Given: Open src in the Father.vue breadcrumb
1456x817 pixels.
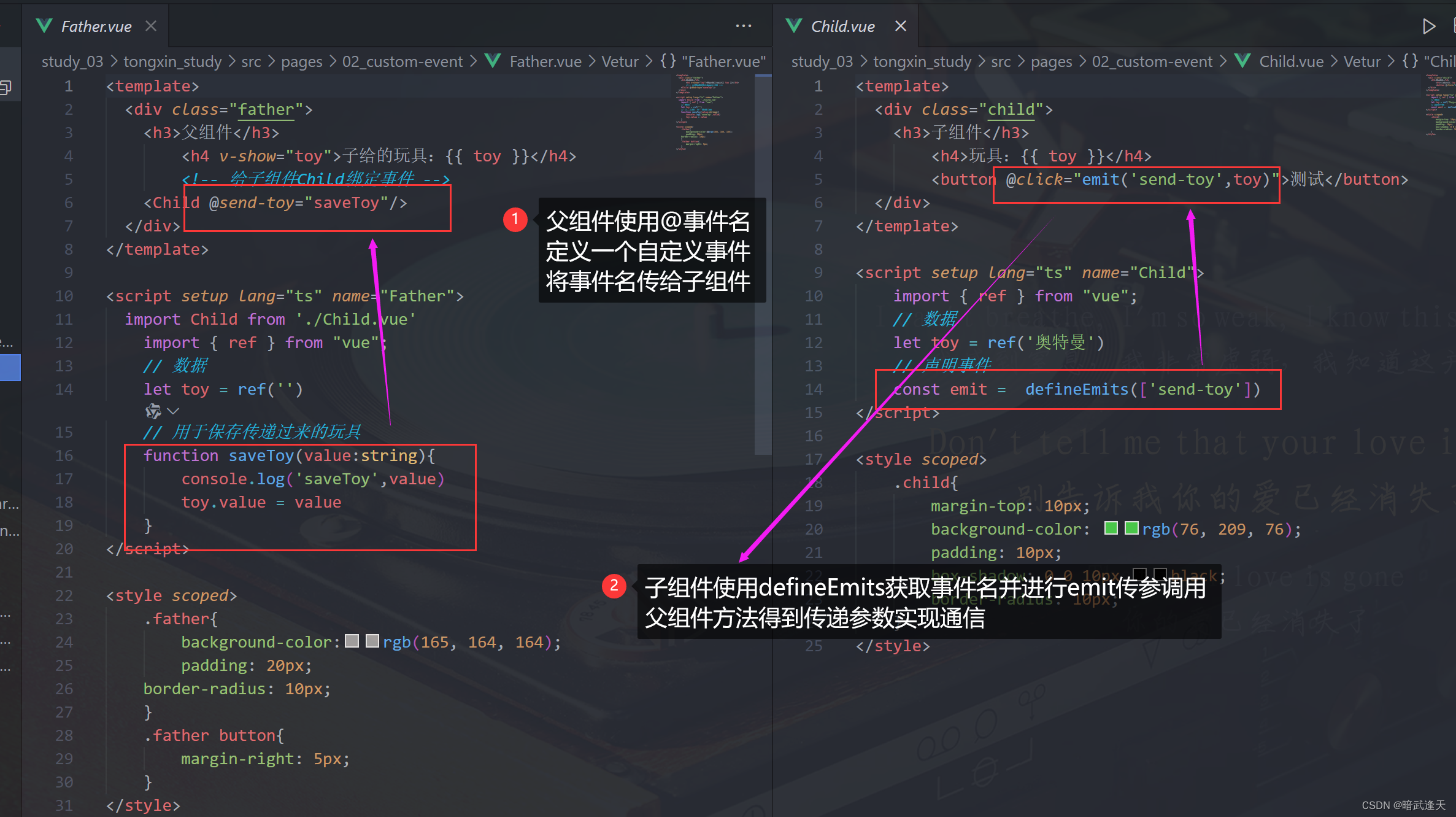Looking at the screenshot, I should coord(251,61).
